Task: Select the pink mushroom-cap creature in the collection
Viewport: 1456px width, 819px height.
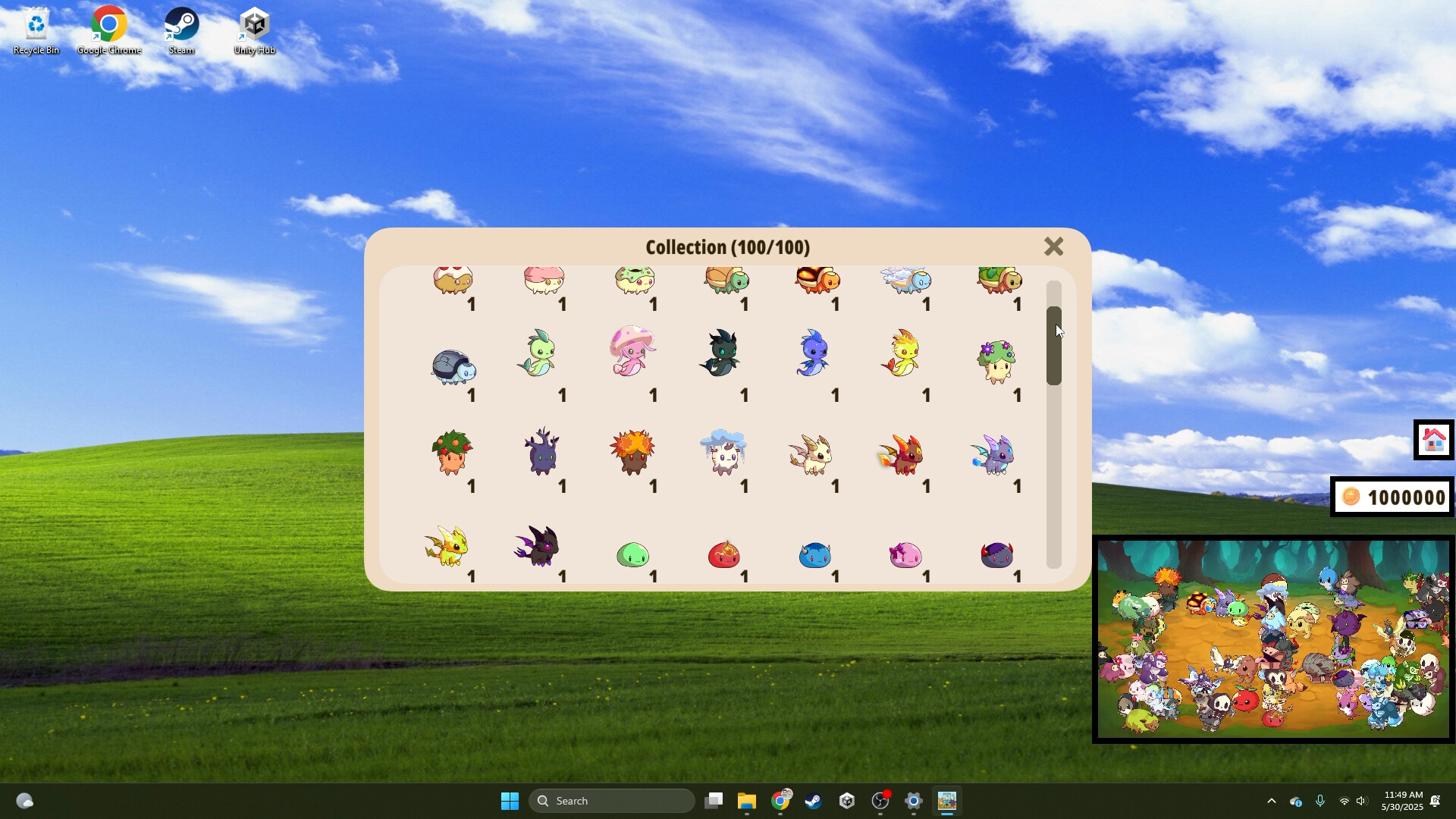Action: (x=633, y=353)
